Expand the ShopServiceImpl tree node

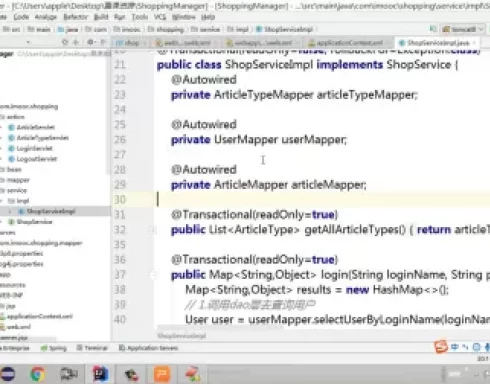pyautogui.click(x=10, y=211)
